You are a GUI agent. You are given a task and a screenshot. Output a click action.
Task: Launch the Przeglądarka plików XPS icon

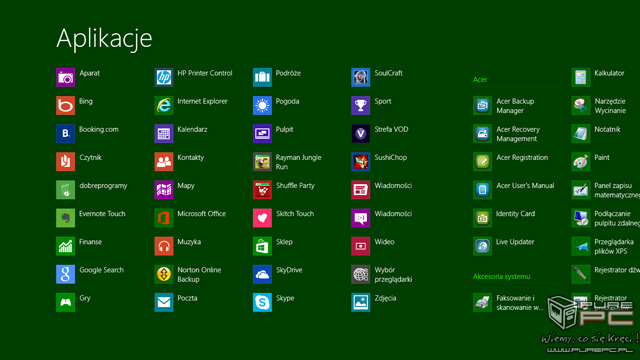(x=581, y=246)
